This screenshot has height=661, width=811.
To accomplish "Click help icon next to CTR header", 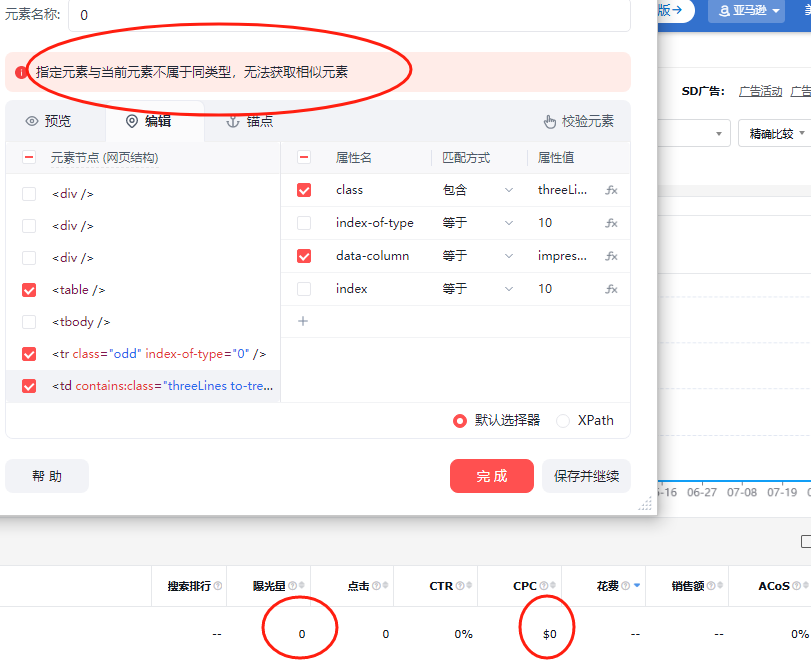I will [x=460, y=585].
